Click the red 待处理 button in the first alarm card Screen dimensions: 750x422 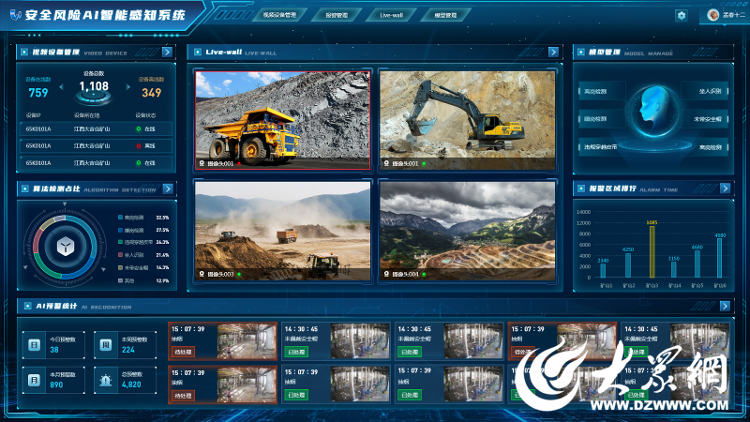183,352
